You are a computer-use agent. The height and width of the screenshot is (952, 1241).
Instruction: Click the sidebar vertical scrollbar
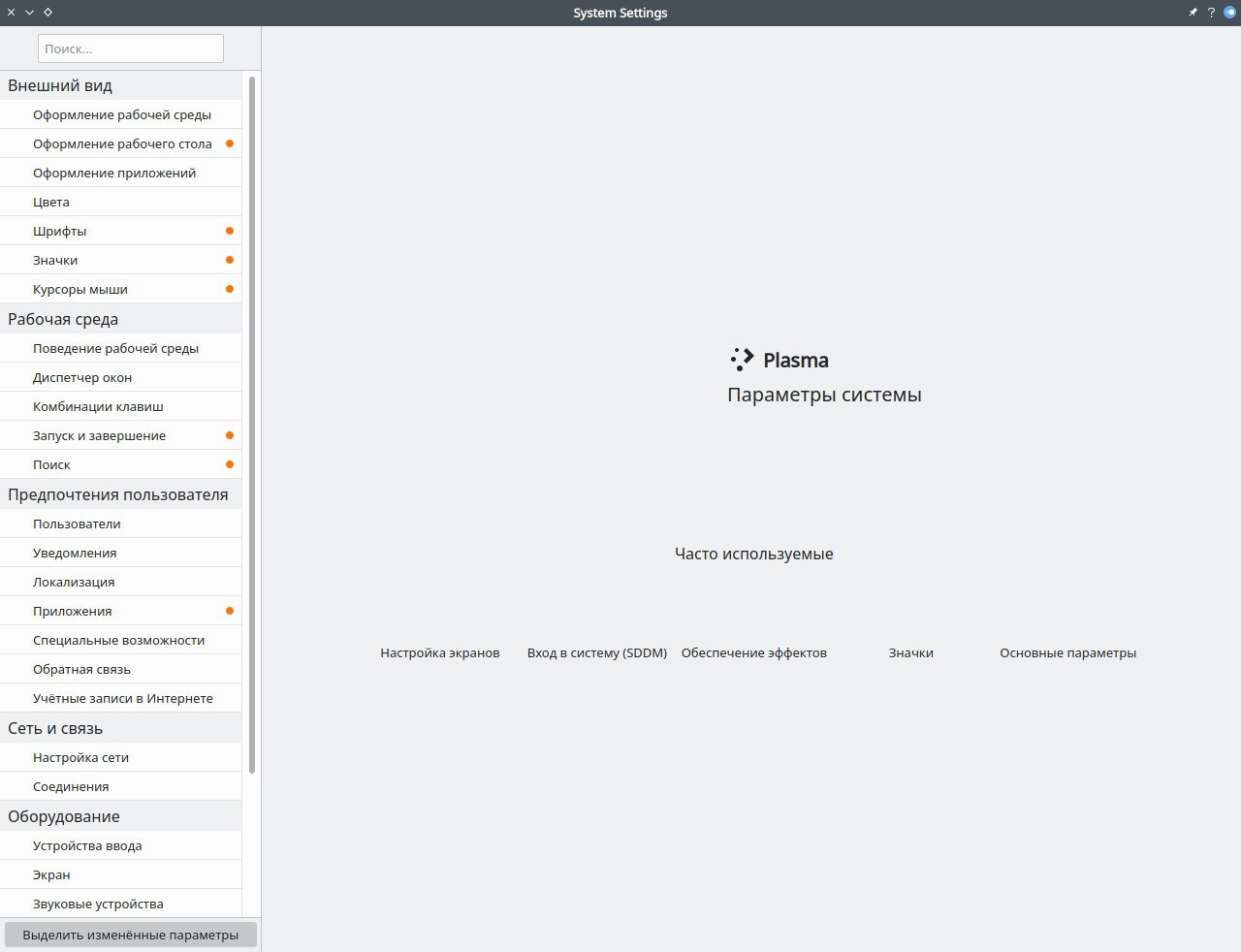[x=252, y=425]
